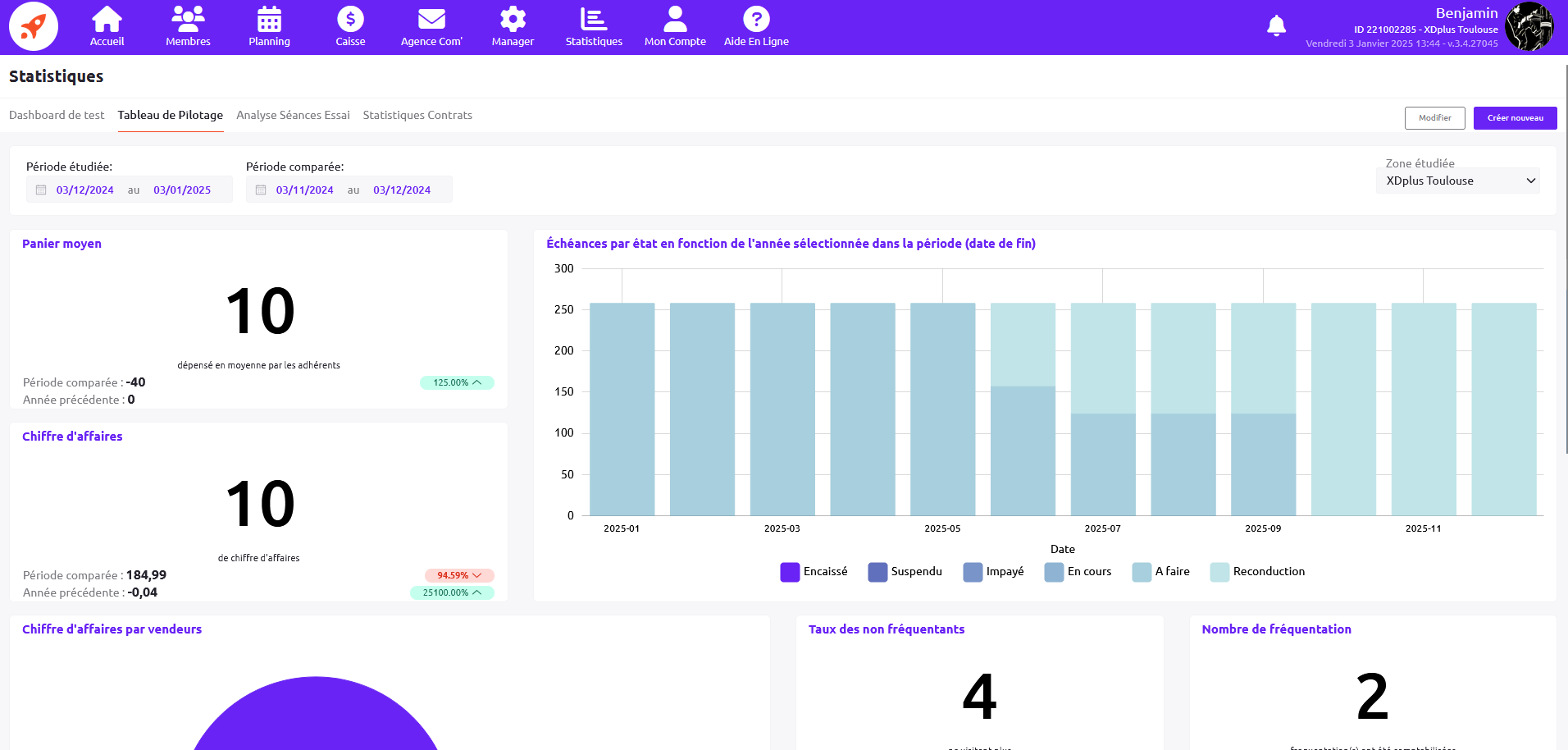Screen dimensions: 1568x750
Task: Open the Période comparée end date picker
Action: pos(402,190)
